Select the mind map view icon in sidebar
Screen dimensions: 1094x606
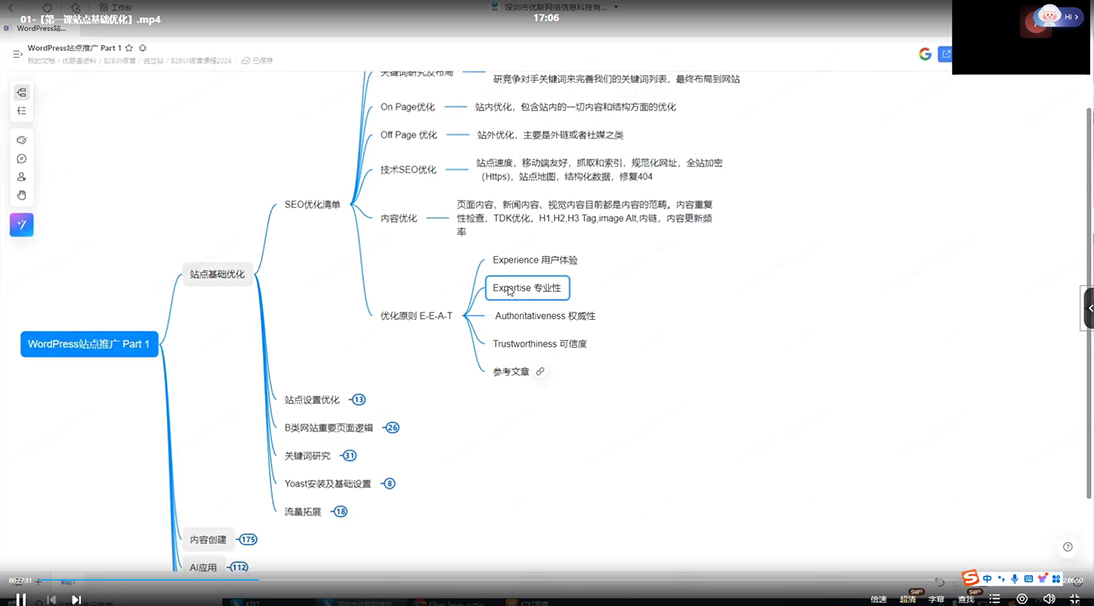pyautogui.click(x=21, y=91)
